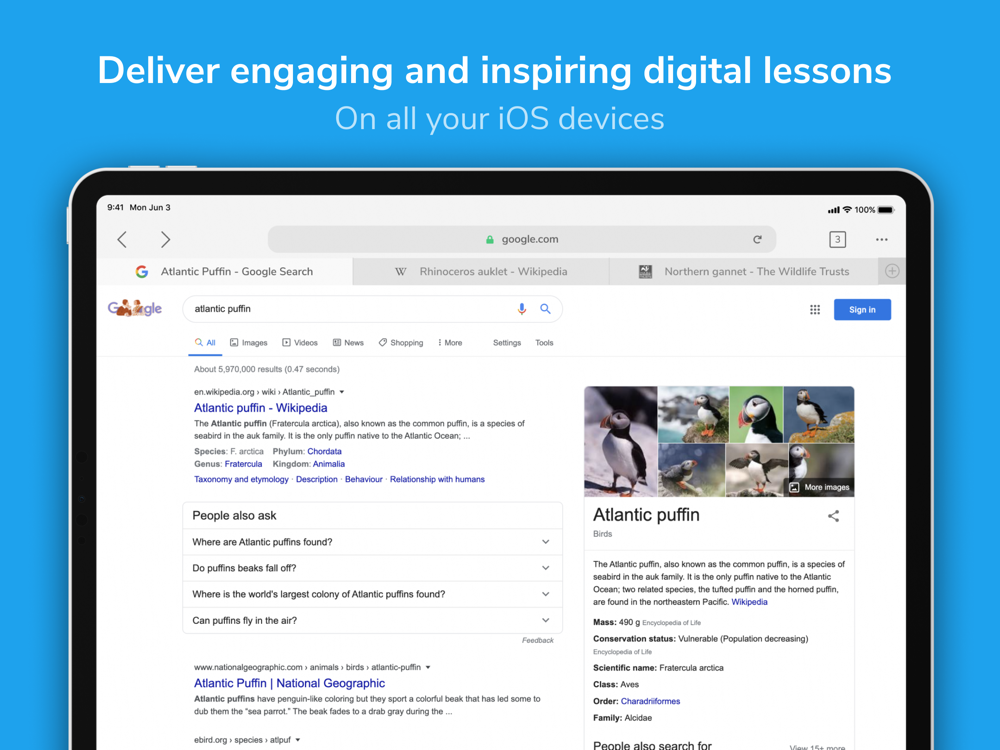This screenshot has width=1000, height=750.
Task: Switch to Rhinoceros auklet - Wikipedia tab
Action: [481, 272]
